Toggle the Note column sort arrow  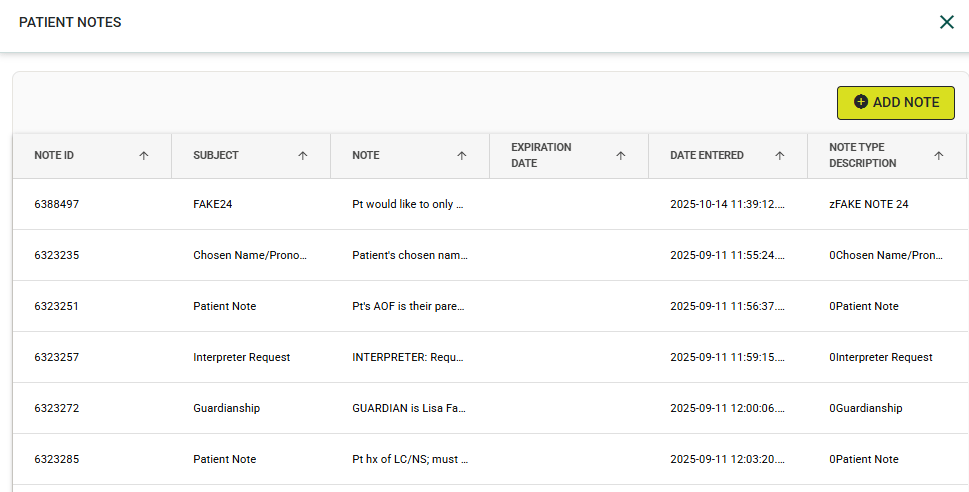coord(461,156)
